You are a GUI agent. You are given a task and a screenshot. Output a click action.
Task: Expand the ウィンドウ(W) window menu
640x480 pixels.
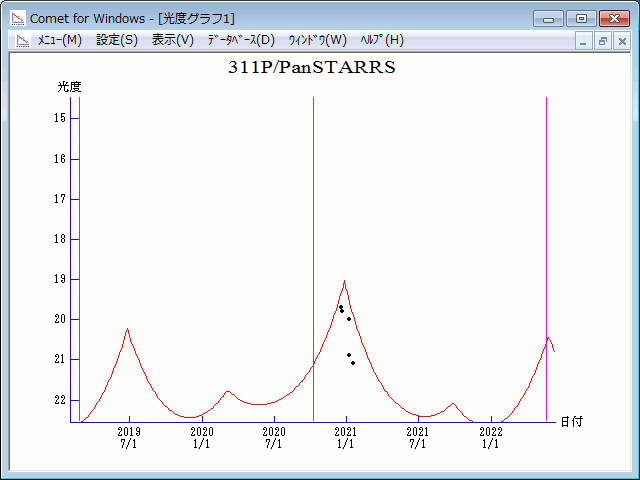tap(317, 40)
